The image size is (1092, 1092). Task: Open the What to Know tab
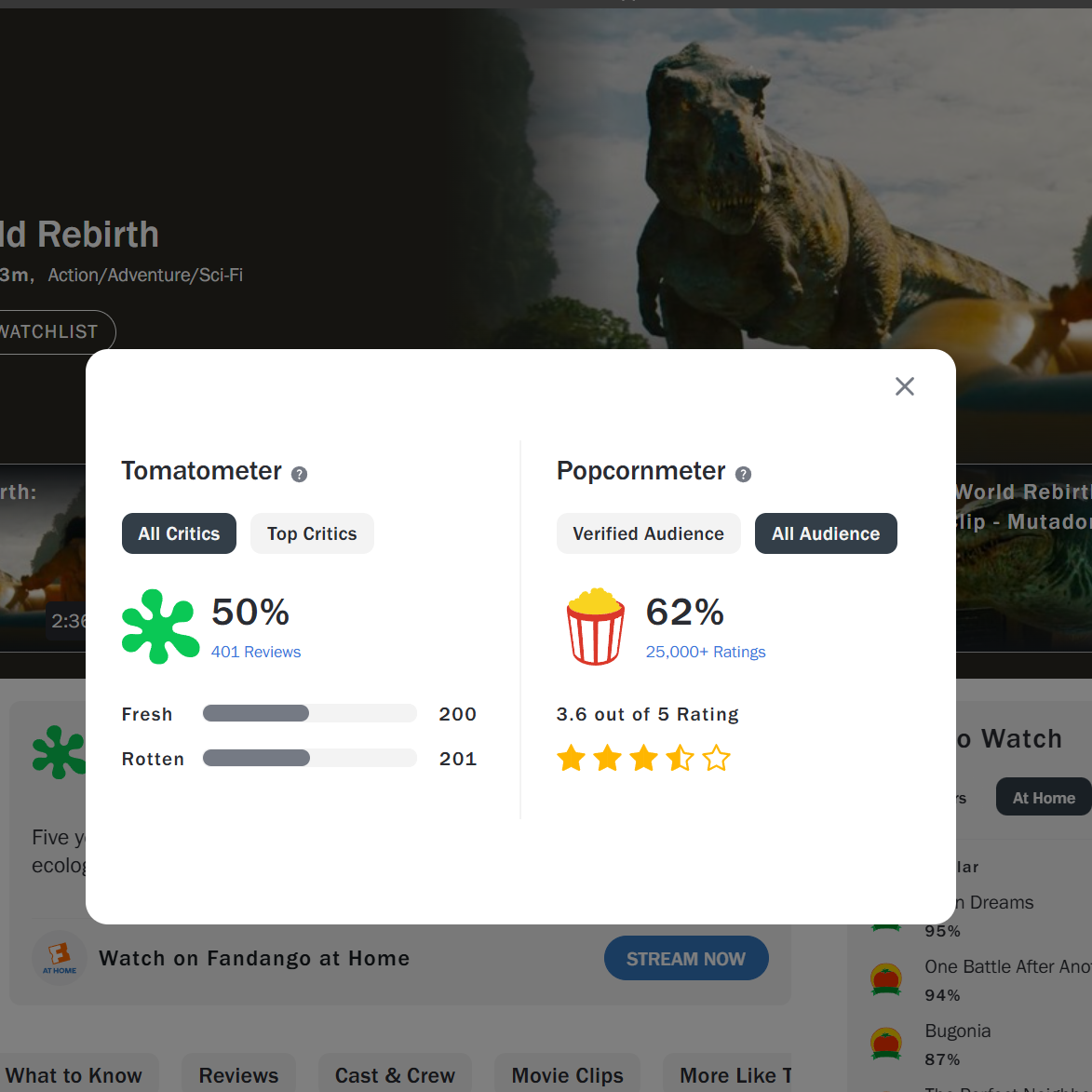74,1075
